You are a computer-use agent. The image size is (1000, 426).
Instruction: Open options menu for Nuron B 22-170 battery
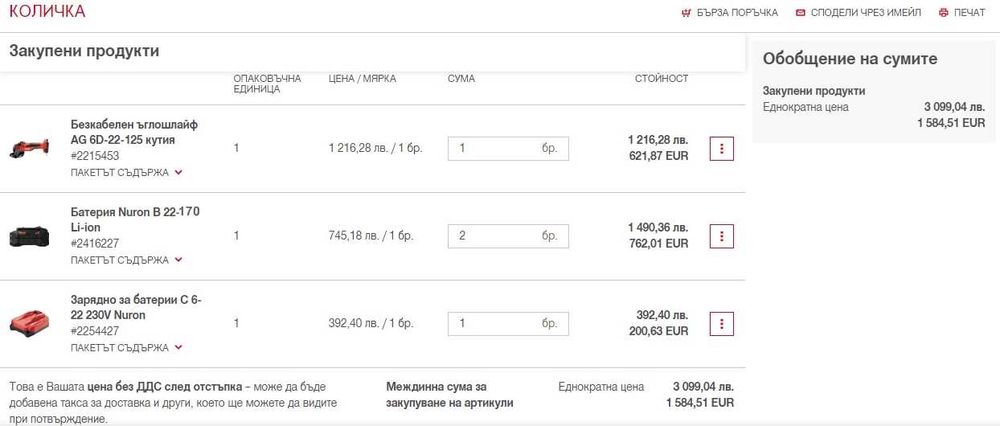pyautogui.click(x=721, y=236)
